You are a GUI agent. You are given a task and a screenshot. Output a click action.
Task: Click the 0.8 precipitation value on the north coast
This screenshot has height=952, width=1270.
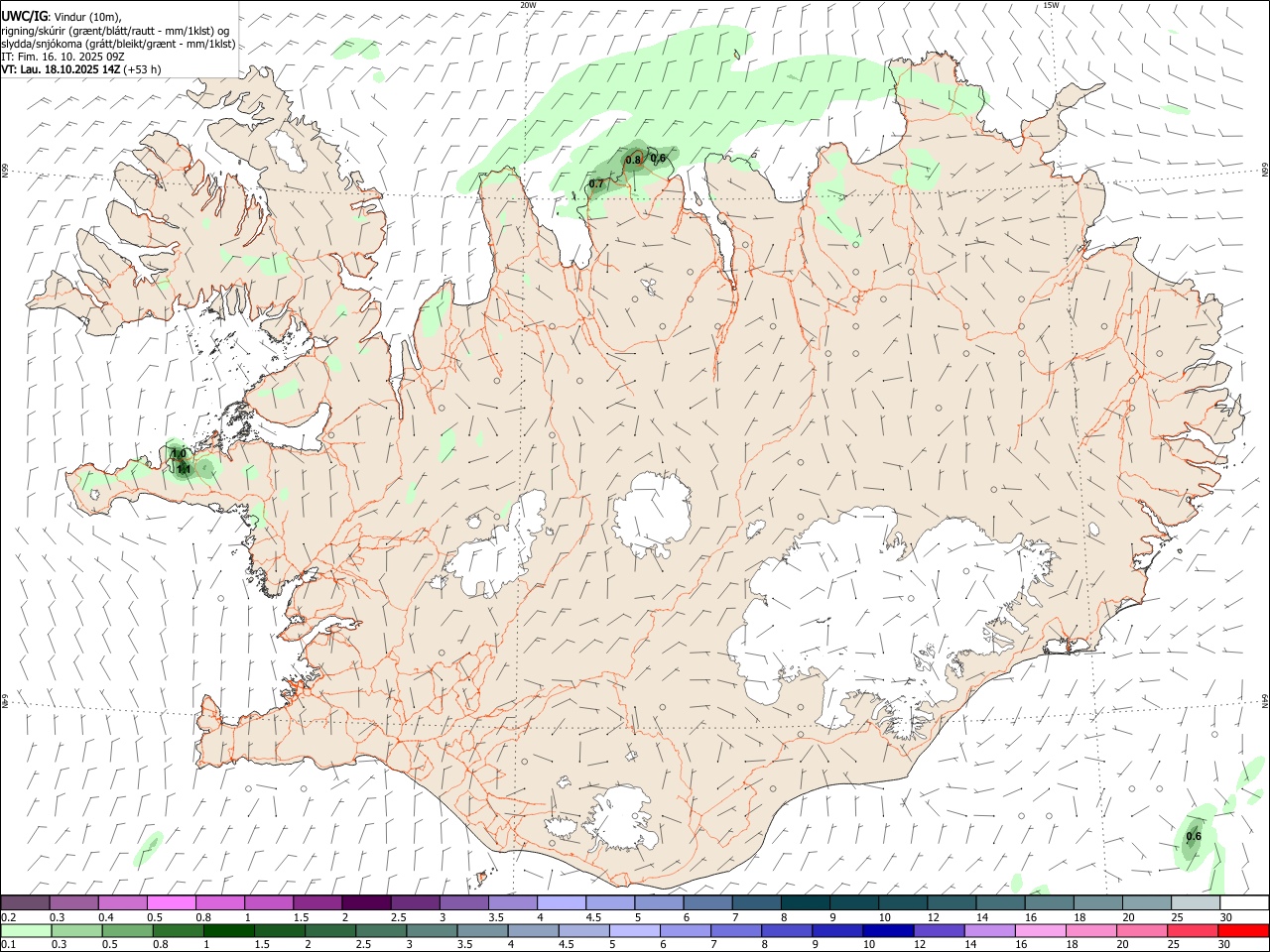click(633, 160)
